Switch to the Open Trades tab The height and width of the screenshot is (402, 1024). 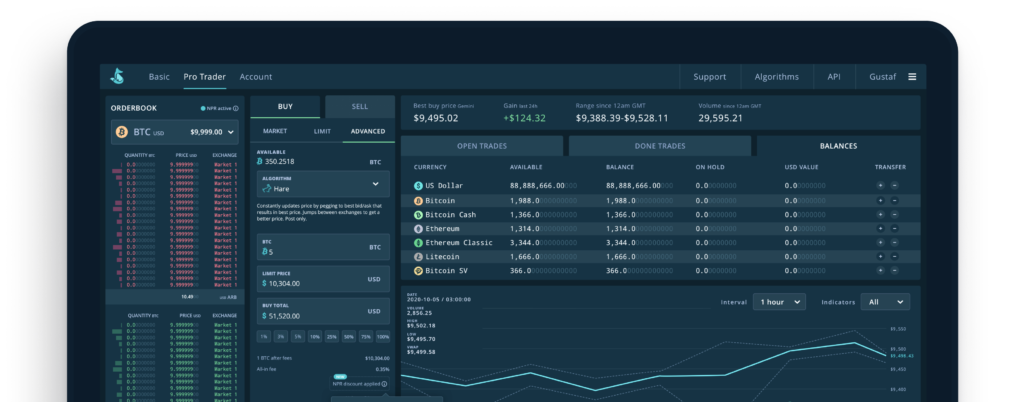click(481, 146)
